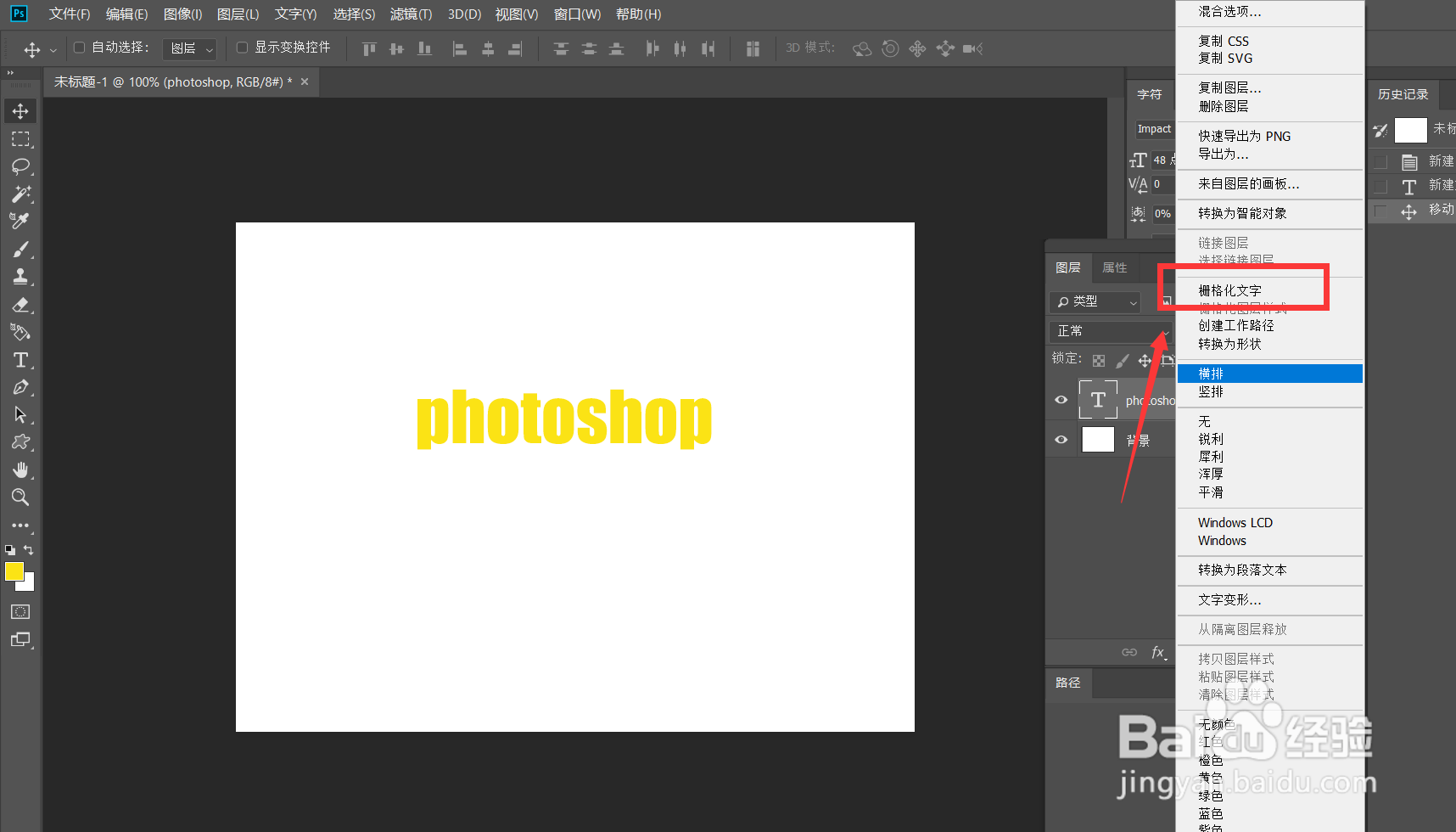Open the 历史记录 panel tab
Screen dimensions: 1456x832
coord(1403,94)
